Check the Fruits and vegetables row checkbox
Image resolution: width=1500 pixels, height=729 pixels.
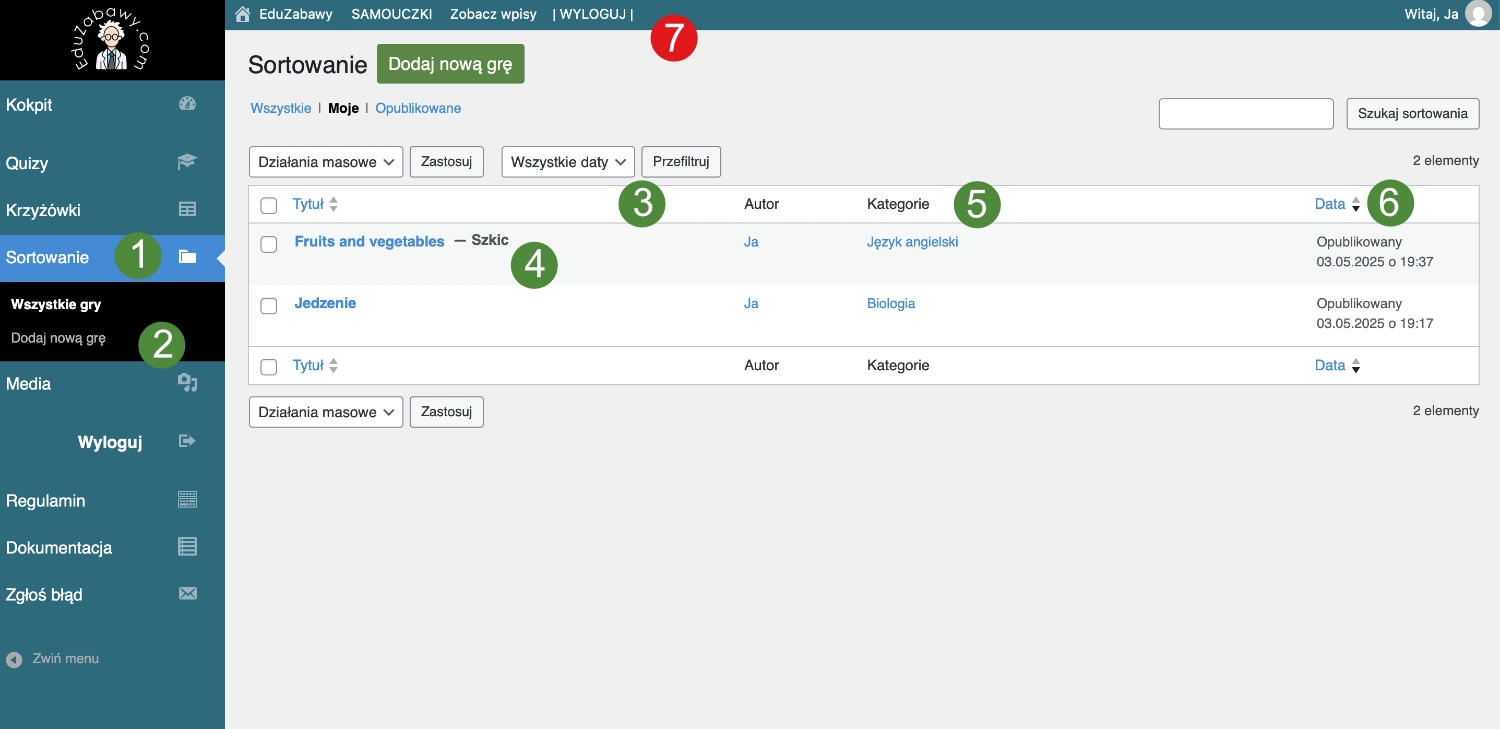[x=269, y=244]
